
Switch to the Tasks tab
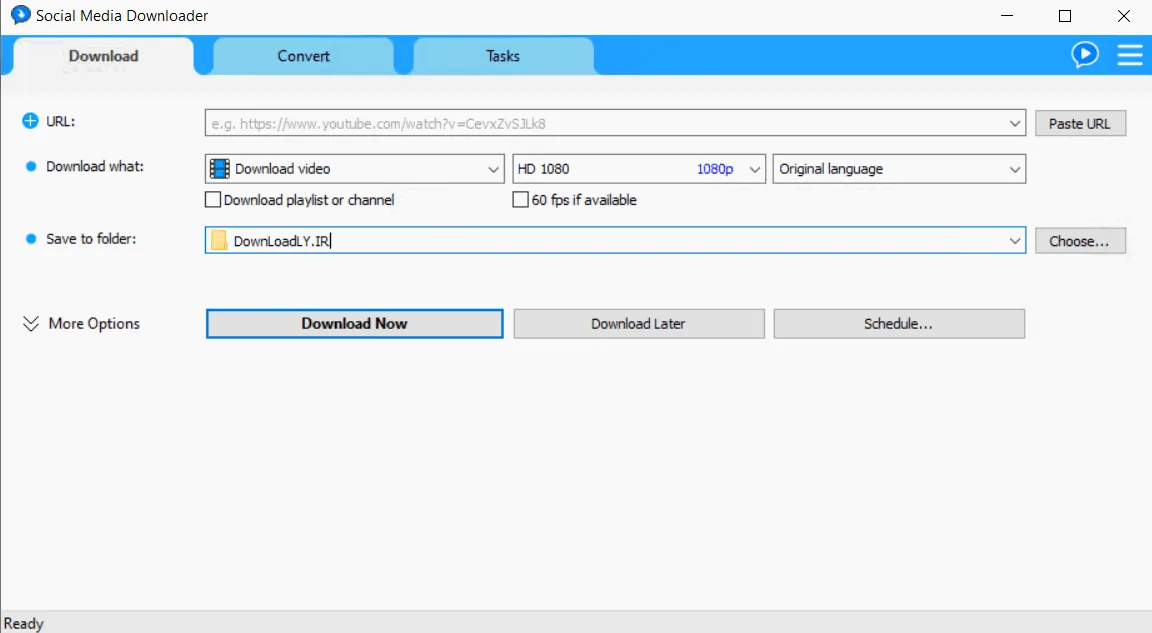pos(503,56)
